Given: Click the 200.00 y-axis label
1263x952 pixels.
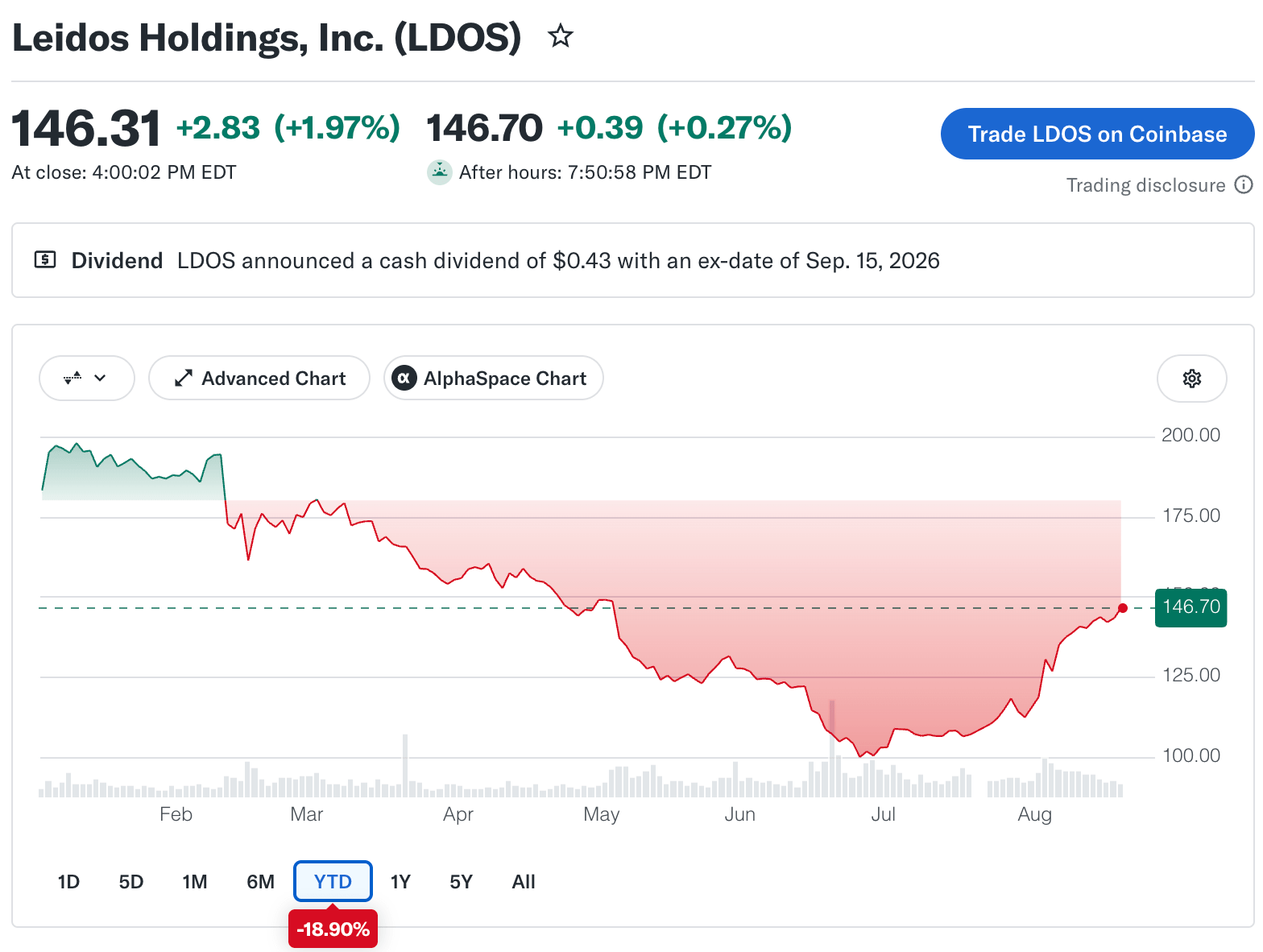Looking at the screenshot, I should [x=1191, y=435].
